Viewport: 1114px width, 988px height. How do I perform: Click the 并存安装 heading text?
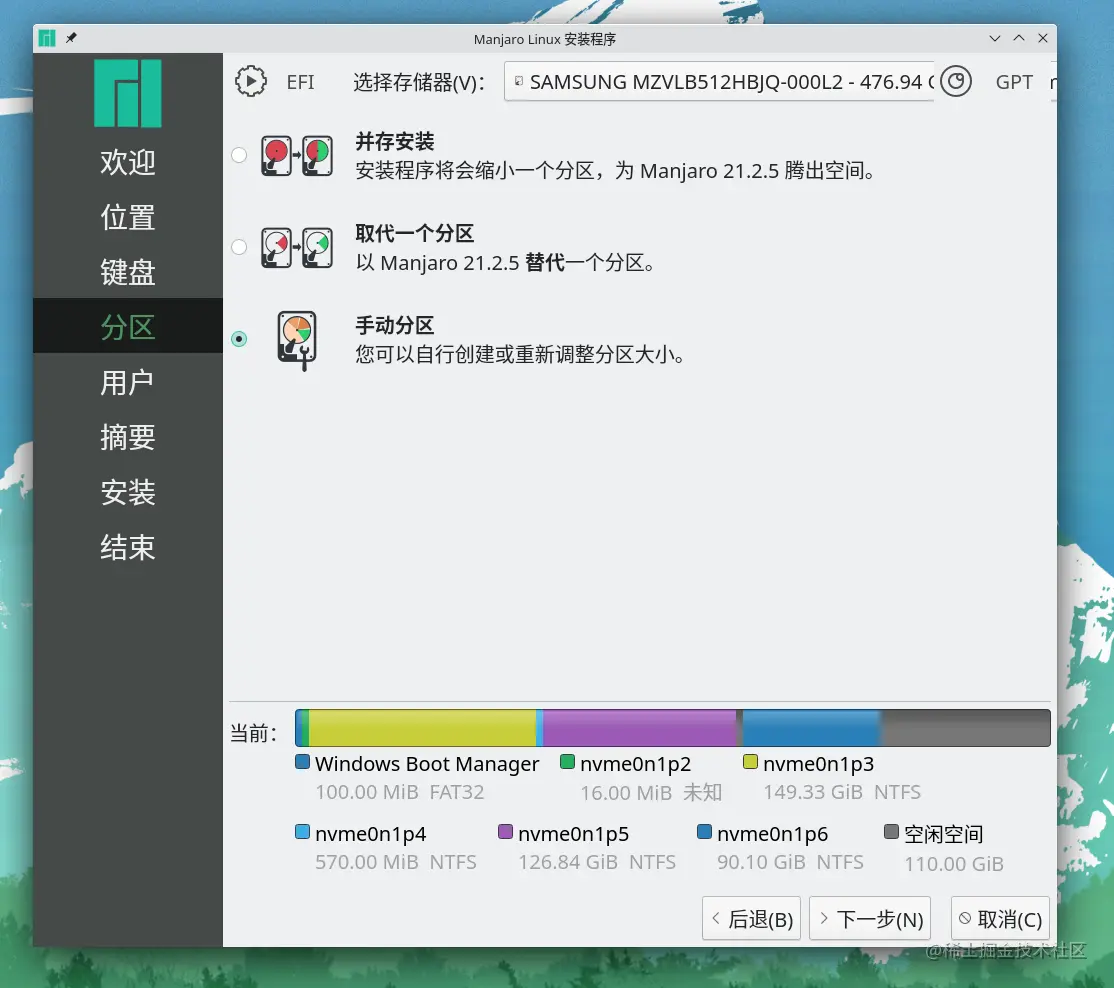[394, 141]
